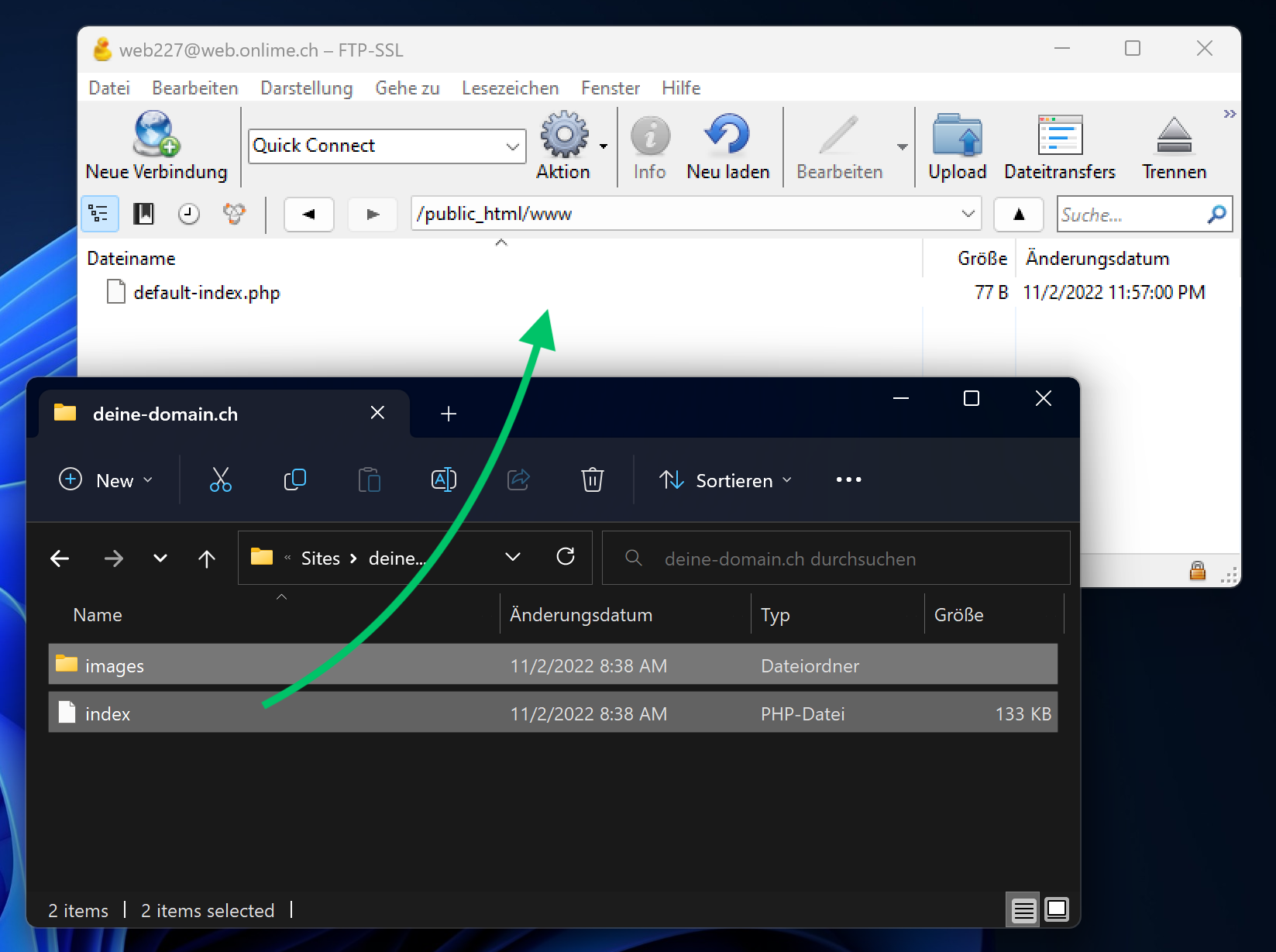This screenshot has width=1276, height=952.
Task: Toggle the outline browser view icon
Action: click(x=100, y=214)
